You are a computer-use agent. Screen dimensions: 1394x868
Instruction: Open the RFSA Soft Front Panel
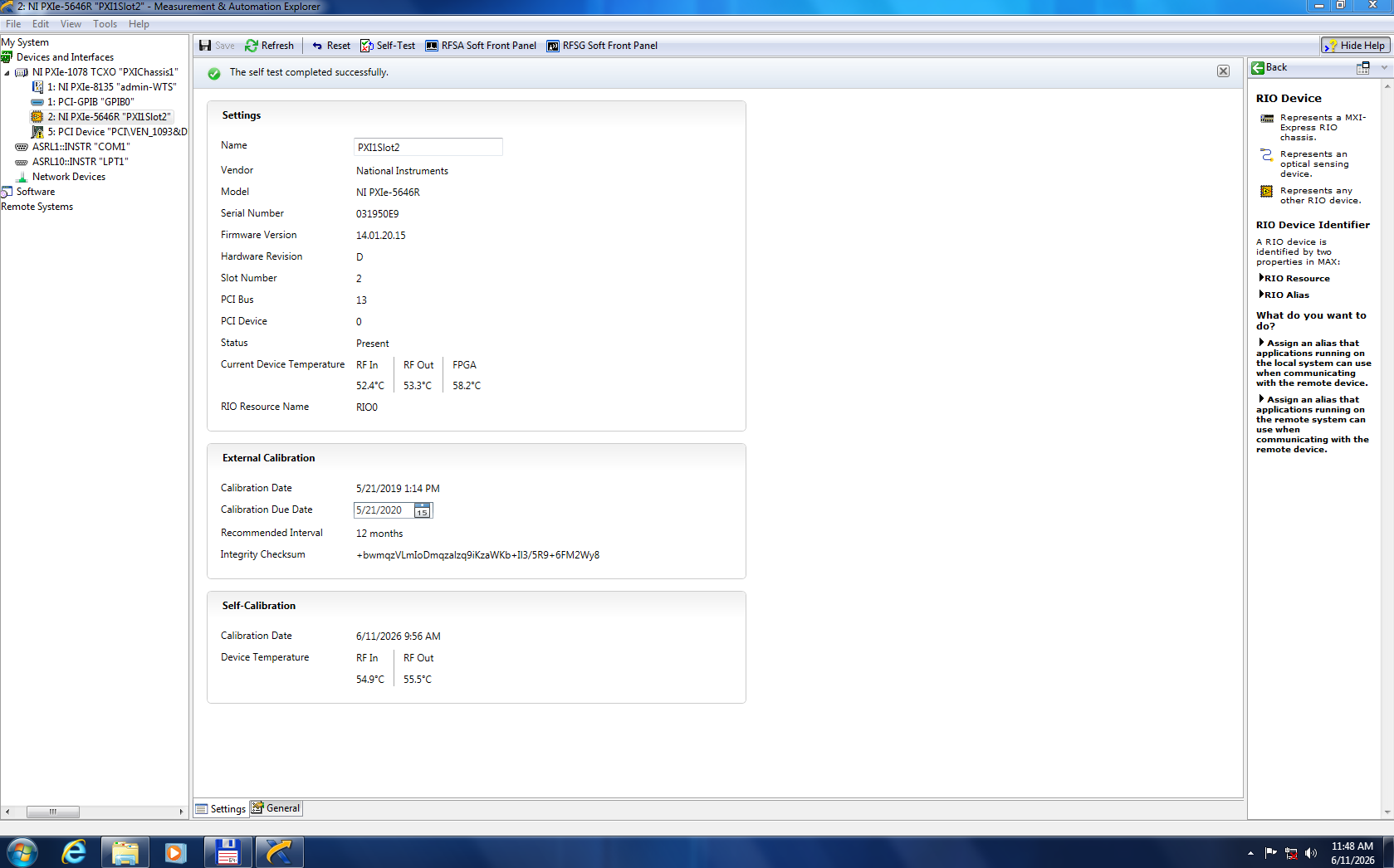[481, 46]
